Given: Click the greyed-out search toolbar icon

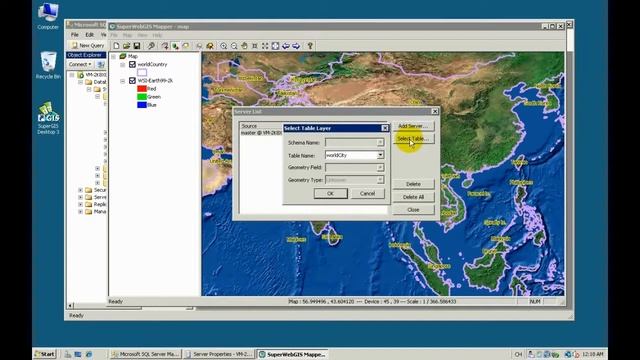Looking at the screenshot, I should pos(199,46).
